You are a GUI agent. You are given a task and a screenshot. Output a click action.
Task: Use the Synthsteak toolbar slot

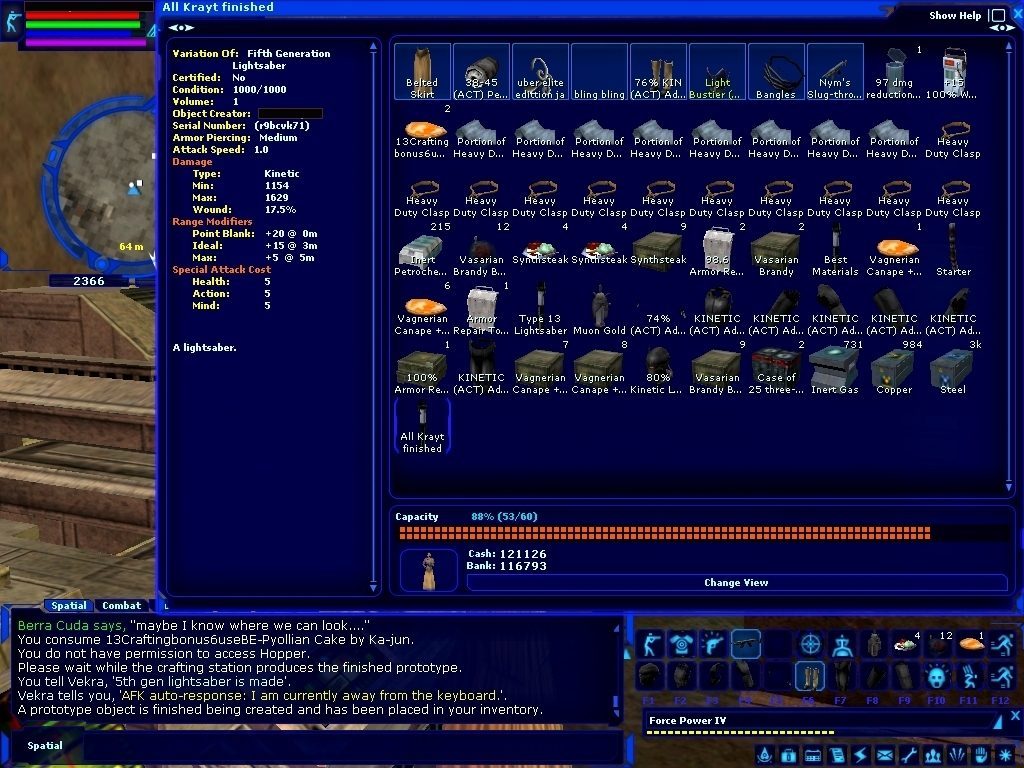click(x=906, y=644)
